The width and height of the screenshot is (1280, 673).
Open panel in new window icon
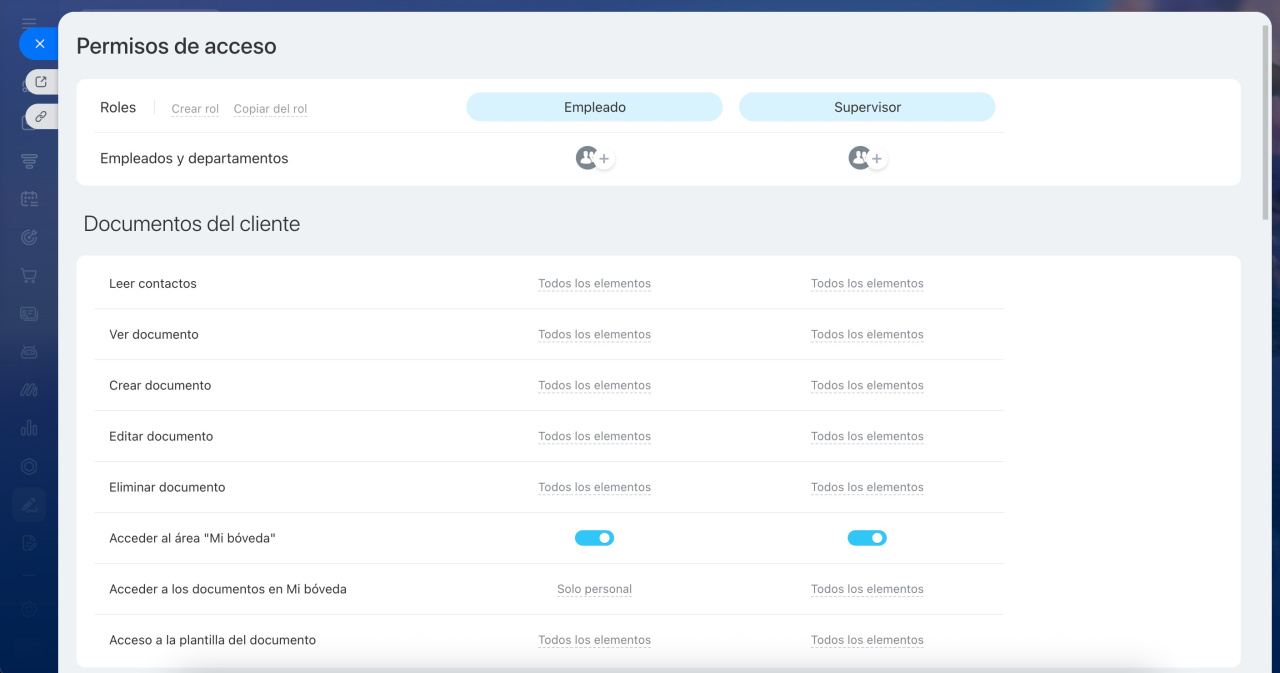41,82
